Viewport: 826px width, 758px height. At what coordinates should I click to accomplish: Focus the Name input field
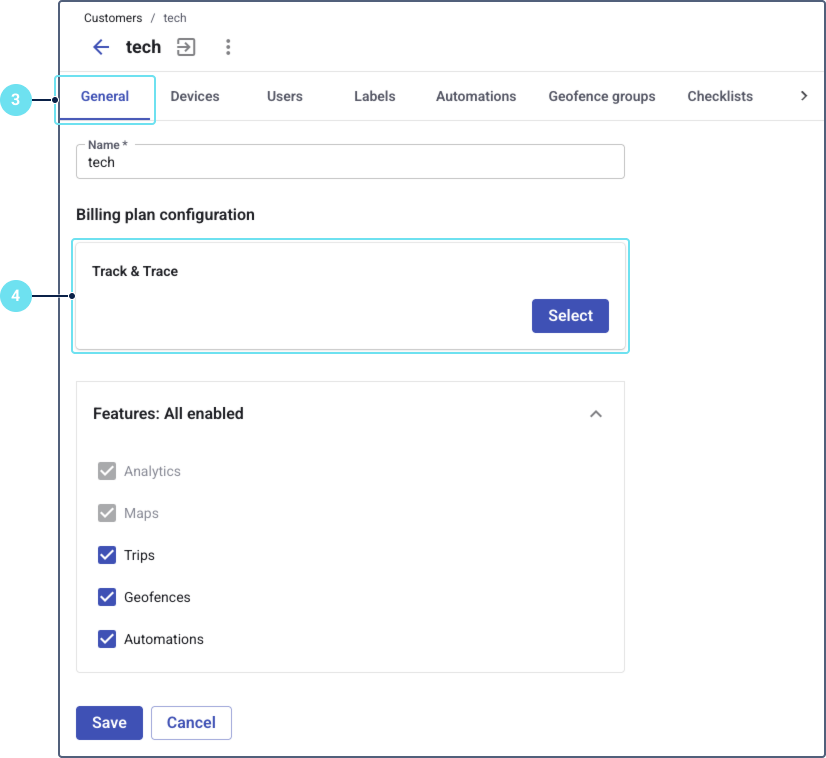click(x=350, y=162)
